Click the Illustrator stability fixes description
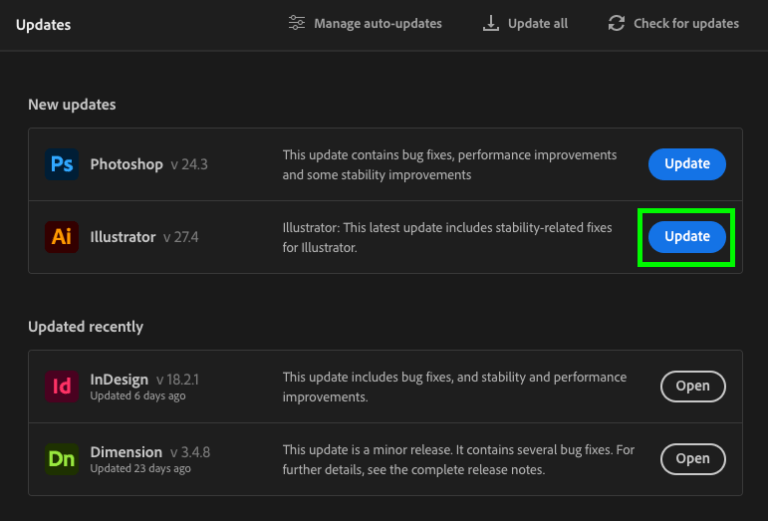The image size is (768, 521). [x=446, y=237]
